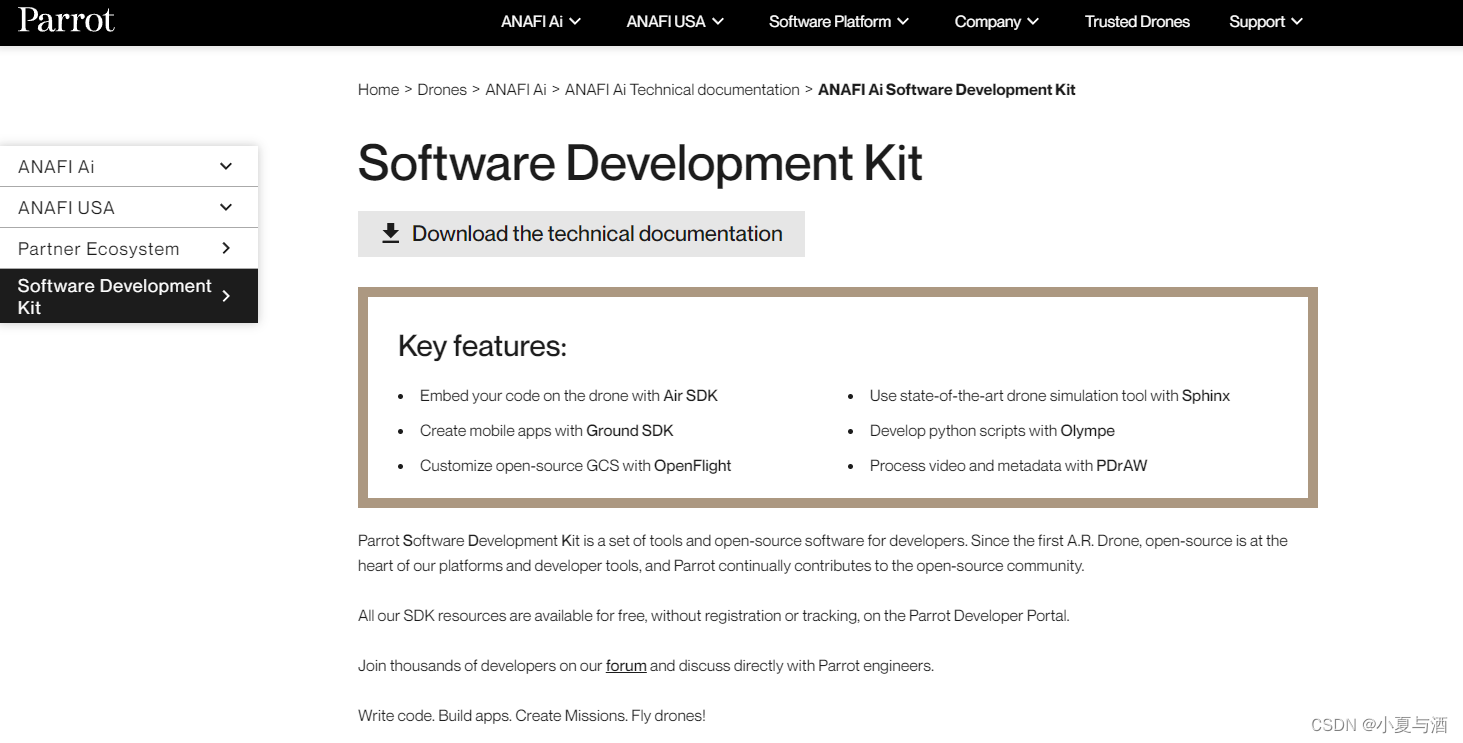Click the Parrot logo

pyautogui.click(x=66, y=21)
